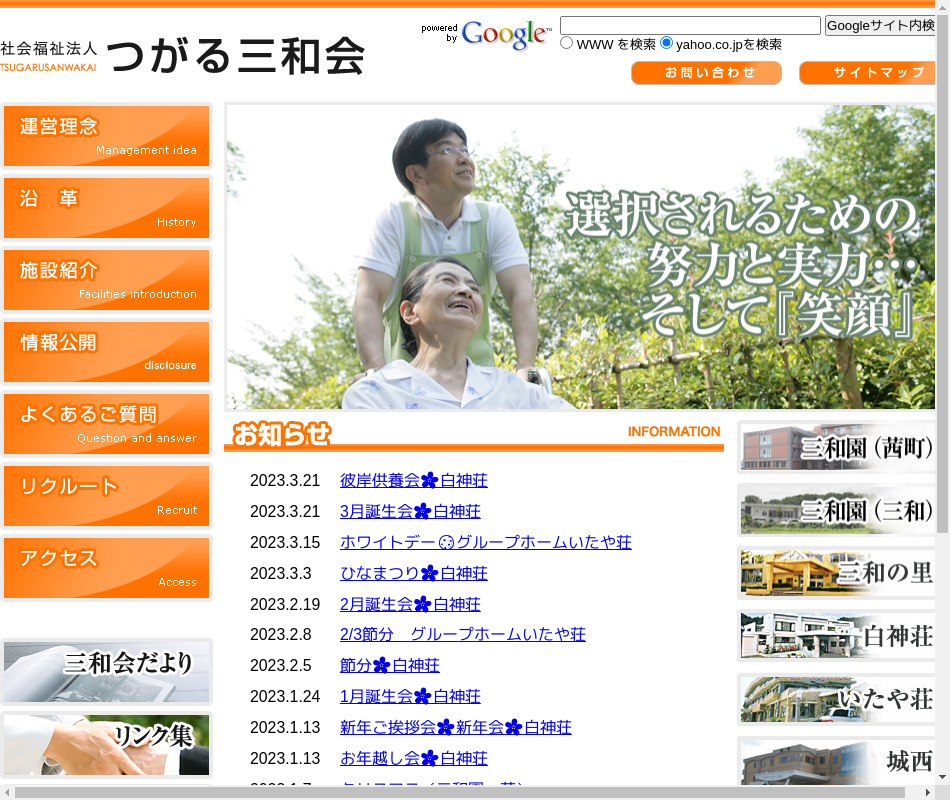This screenshot has height=800, width=950.
Task: Open the いたや荘 facility banner
Action: [x=837, y=699]
